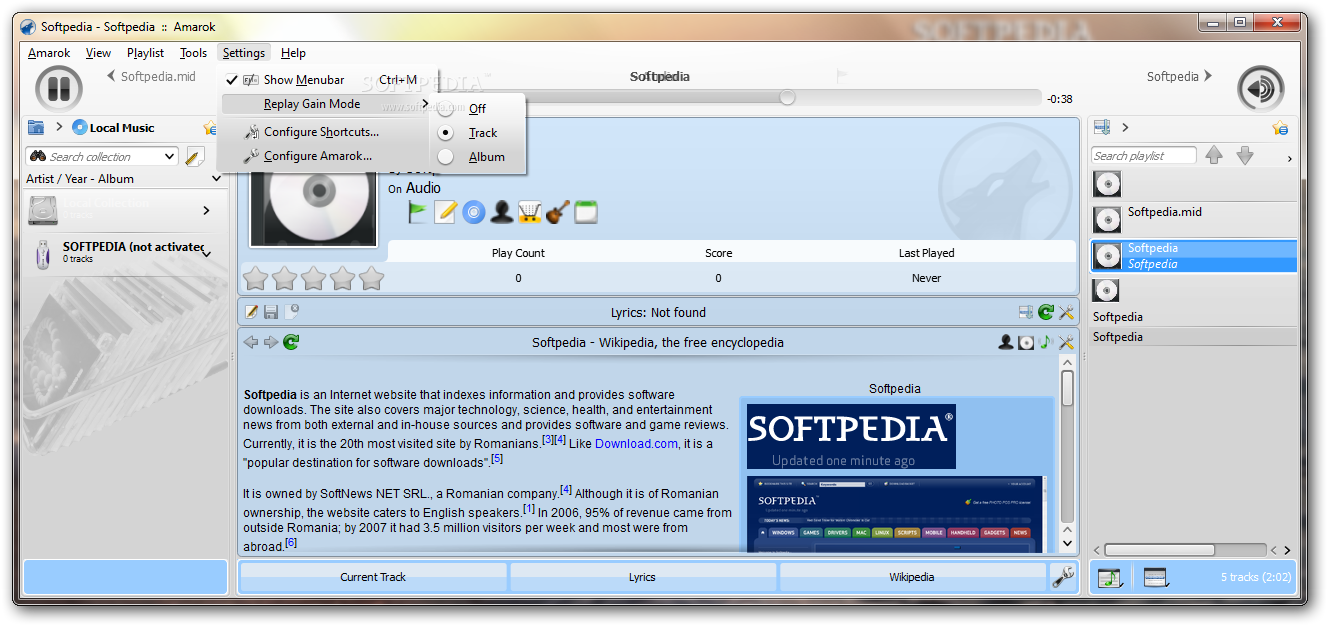Image resolution: width=1328 pixels, height=626 pixels.
Task: Click the green window icon next to guitar
Action: coord(585,211)
